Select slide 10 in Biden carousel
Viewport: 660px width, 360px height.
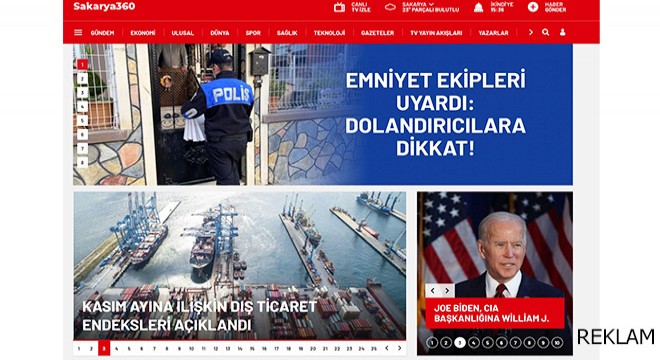point(556,343)
